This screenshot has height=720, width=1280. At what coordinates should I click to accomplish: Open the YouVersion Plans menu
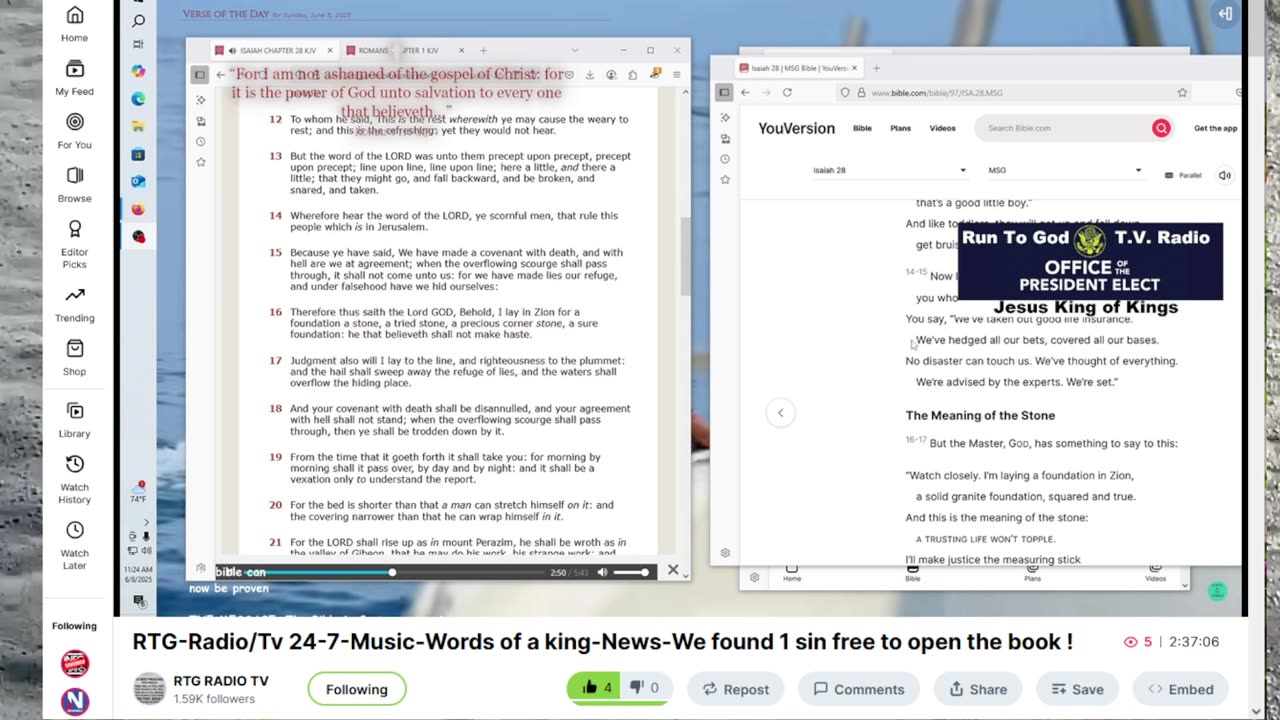901,128
